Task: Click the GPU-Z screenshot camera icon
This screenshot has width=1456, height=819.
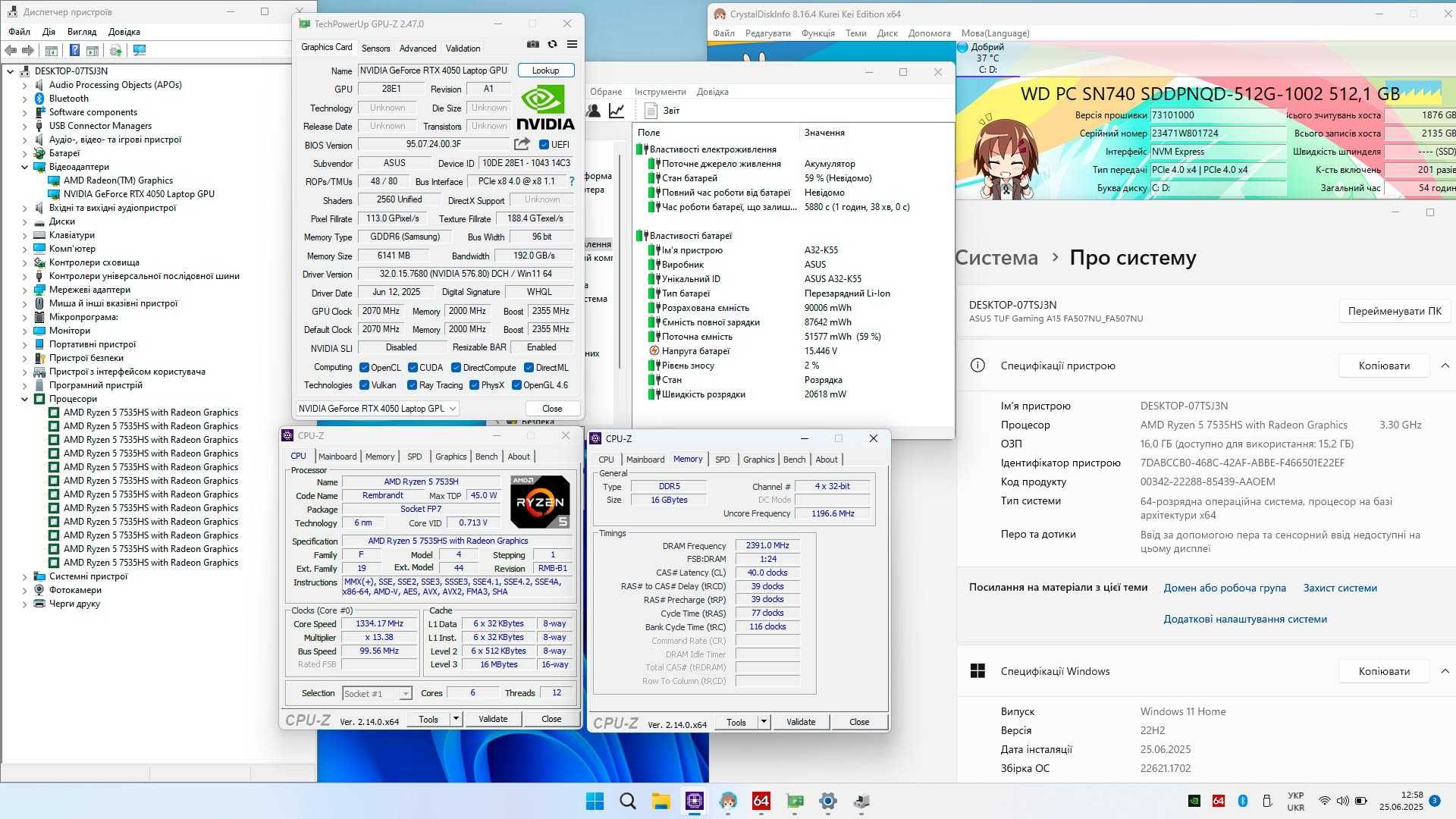Action: tap(533, 45)
